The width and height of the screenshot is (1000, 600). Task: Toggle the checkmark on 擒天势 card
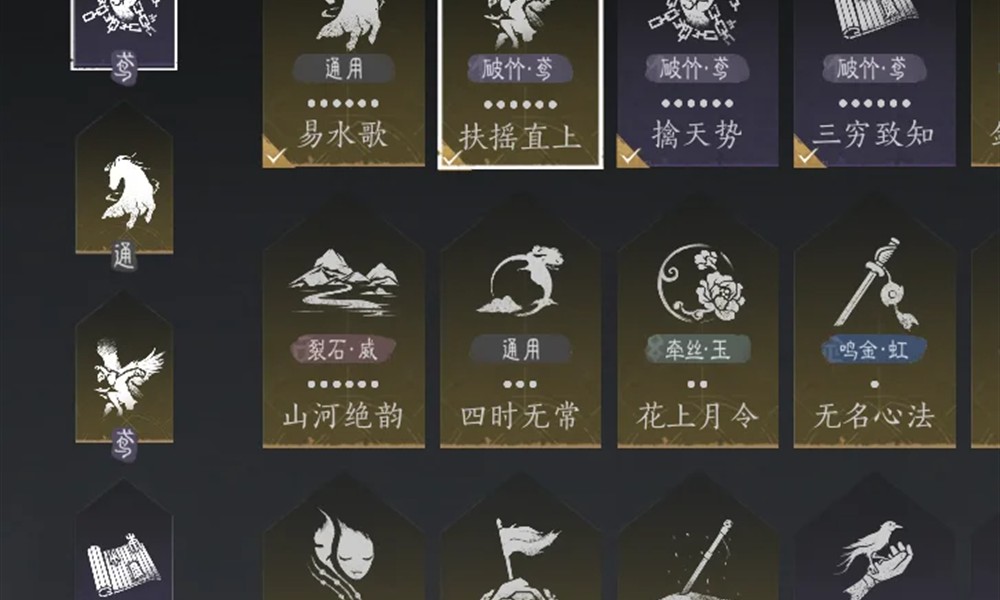[630, 156]
